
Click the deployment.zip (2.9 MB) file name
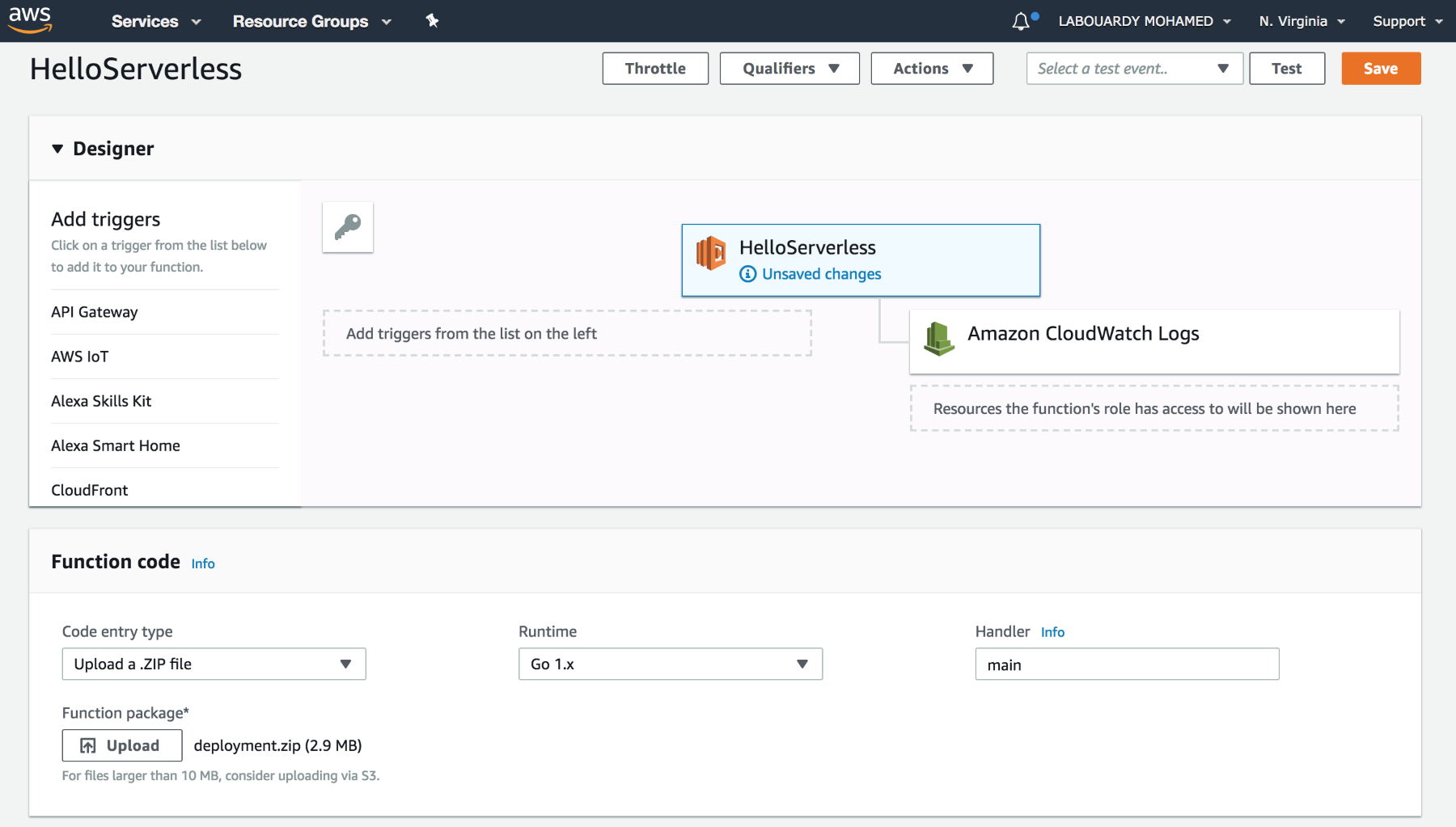coord(277,745)
